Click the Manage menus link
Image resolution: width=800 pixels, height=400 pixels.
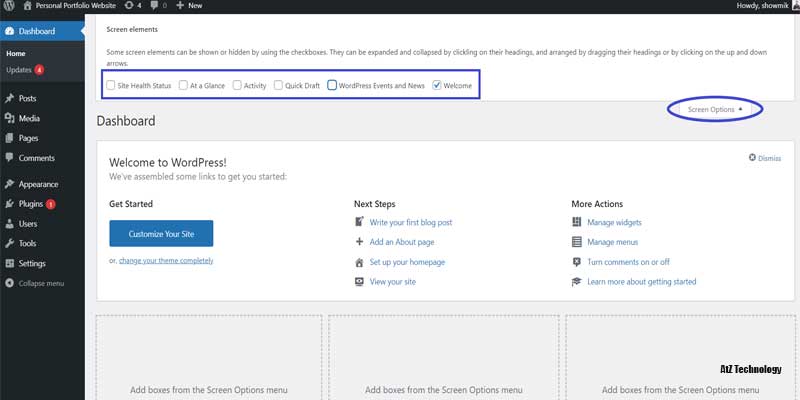click(612, 242)
